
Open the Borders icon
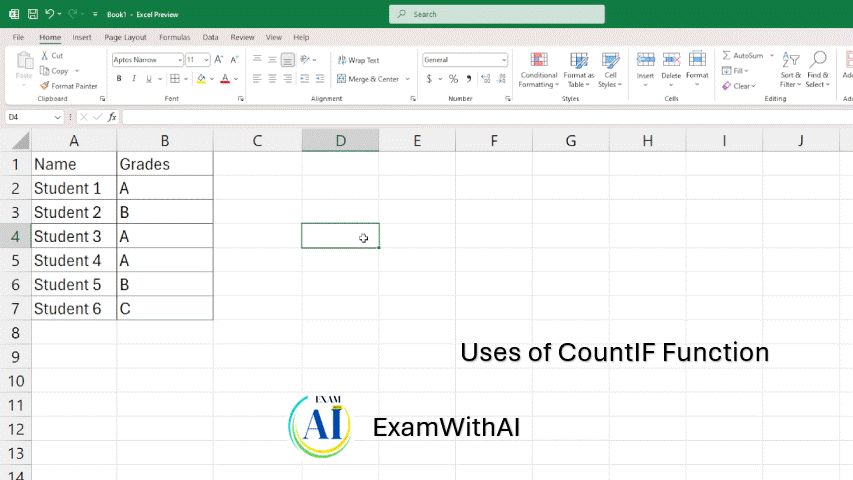pyautogui.click(x=175, y=79)
